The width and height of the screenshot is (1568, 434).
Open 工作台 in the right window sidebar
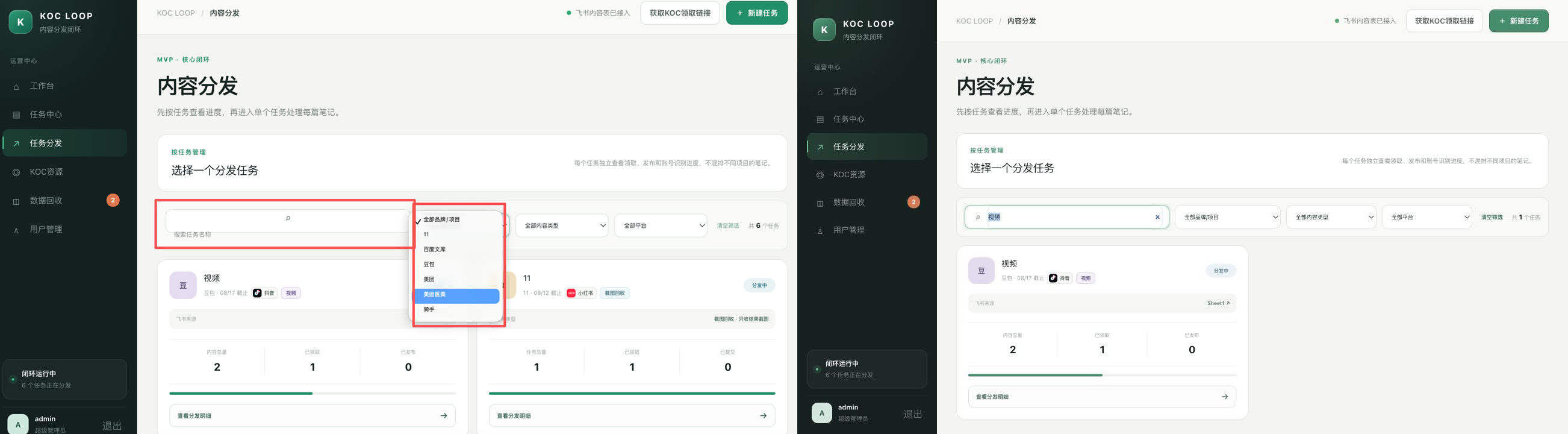866,92
